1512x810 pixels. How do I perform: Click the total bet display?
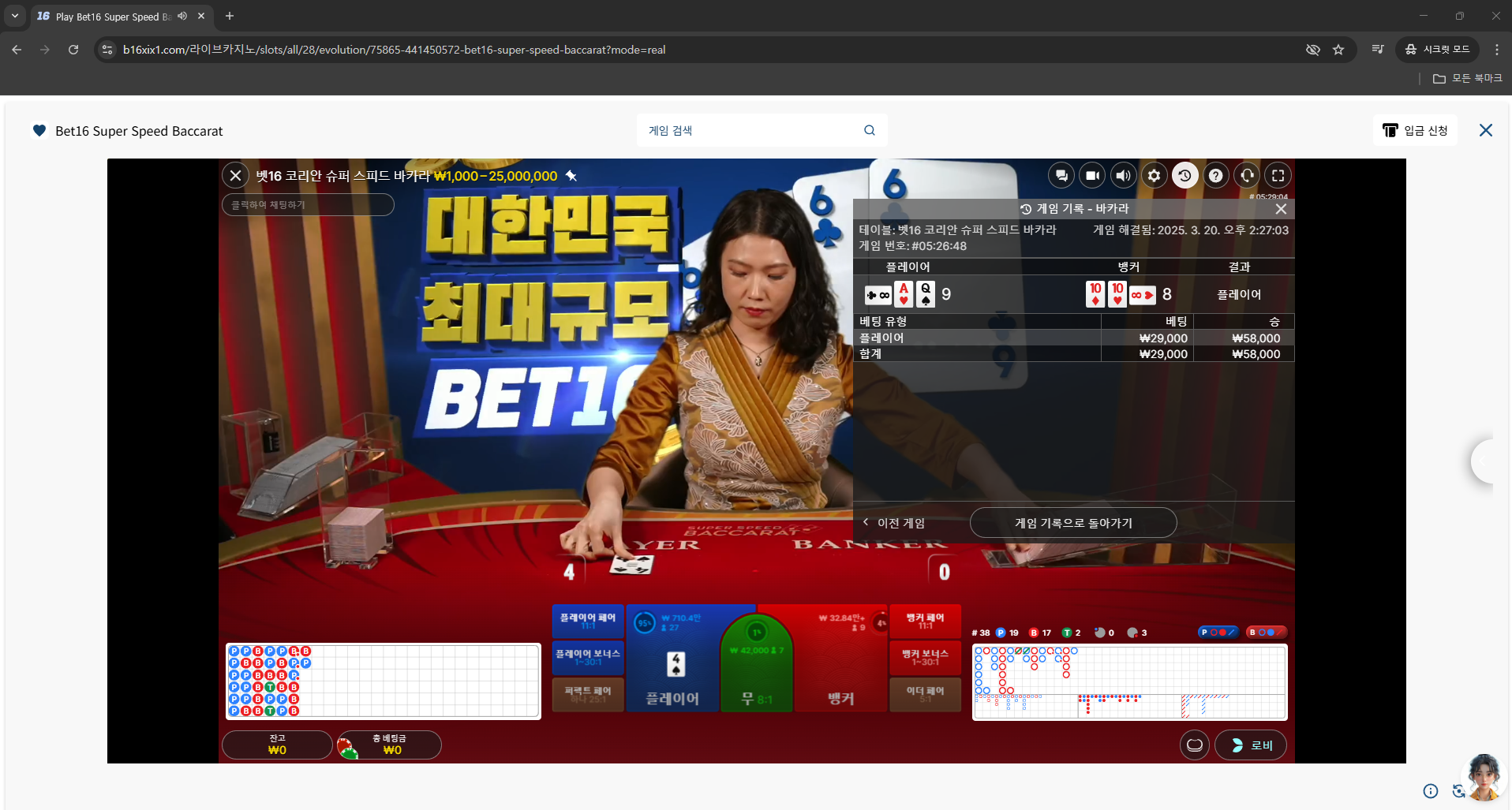point(389,745)
